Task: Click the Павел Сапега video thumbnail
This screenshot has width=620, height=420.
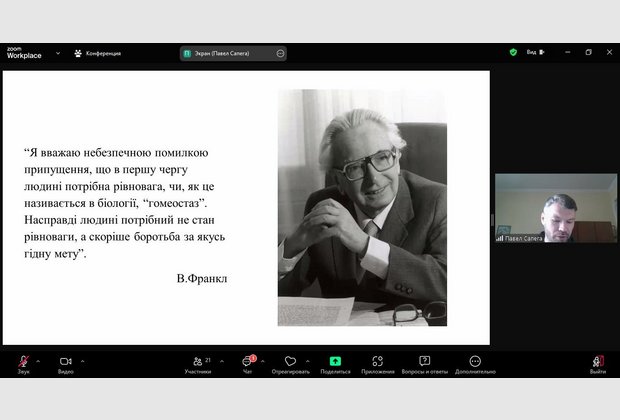Action: [555, 208]
